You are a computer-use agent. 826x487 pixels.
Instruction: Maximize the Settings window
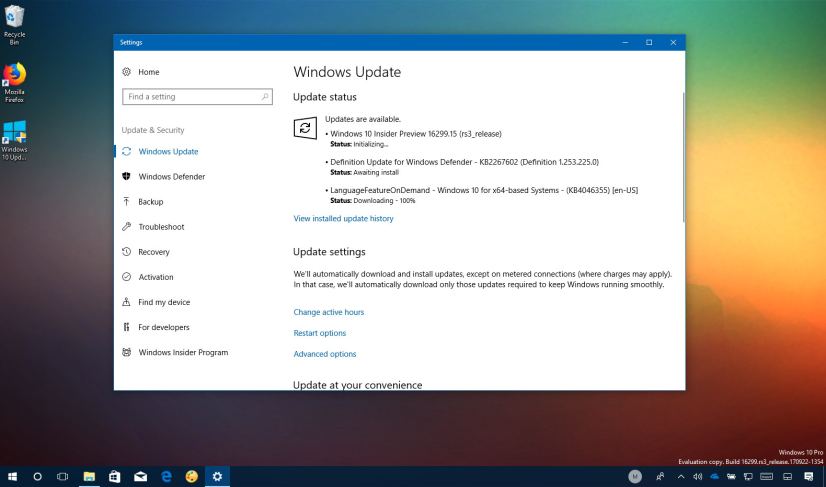(x=649, y=42)
